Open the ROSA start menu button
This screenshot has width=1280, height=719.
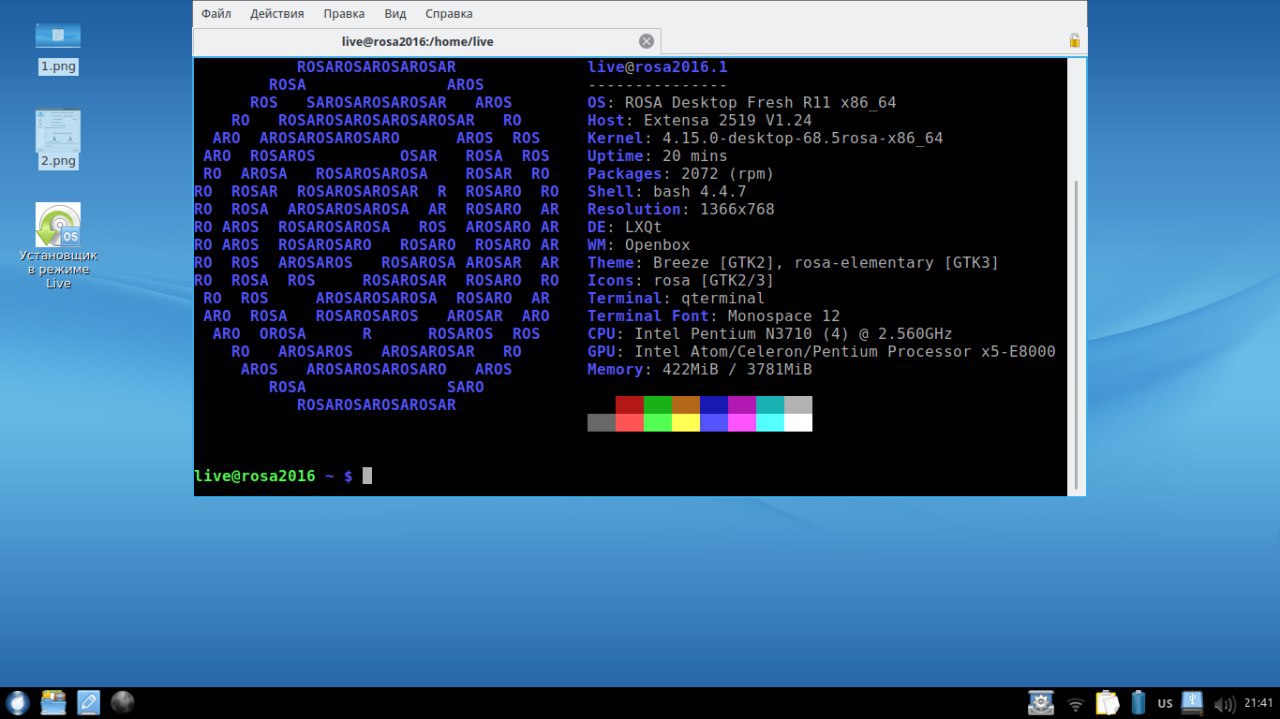pos(16,703)
